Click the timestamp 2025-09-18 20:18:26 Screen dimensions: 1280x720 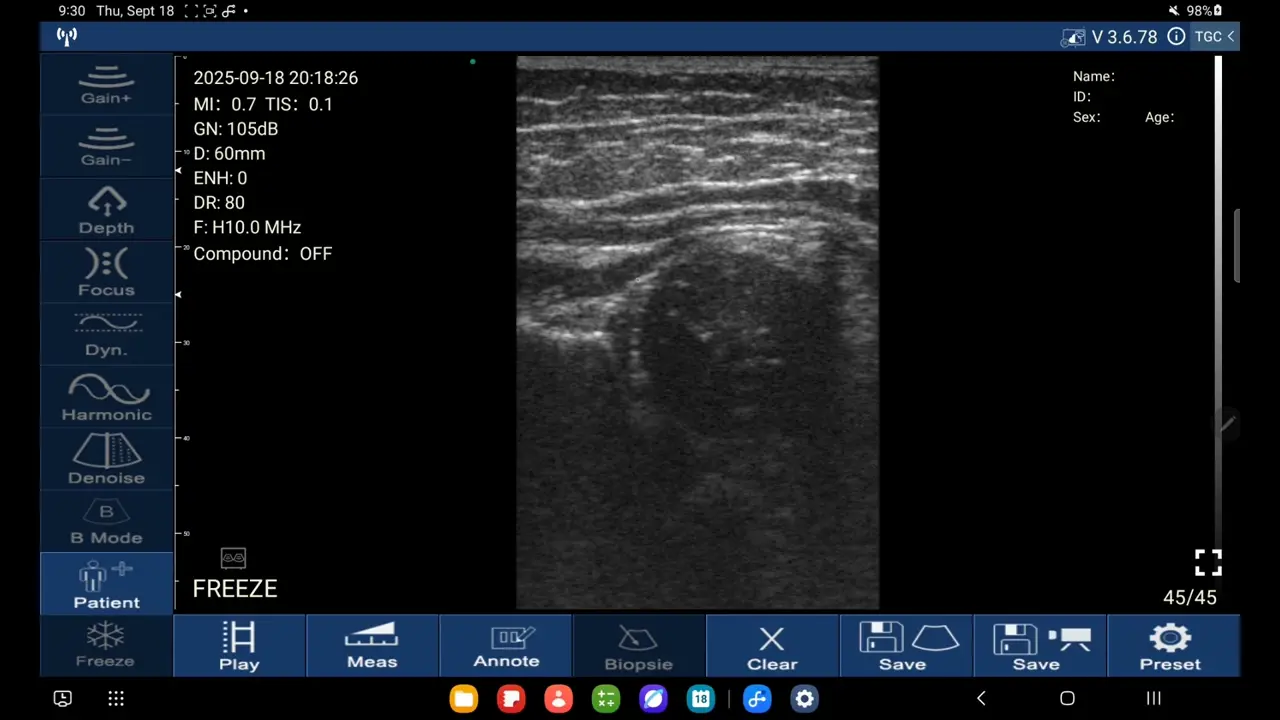tap(276, 78)
